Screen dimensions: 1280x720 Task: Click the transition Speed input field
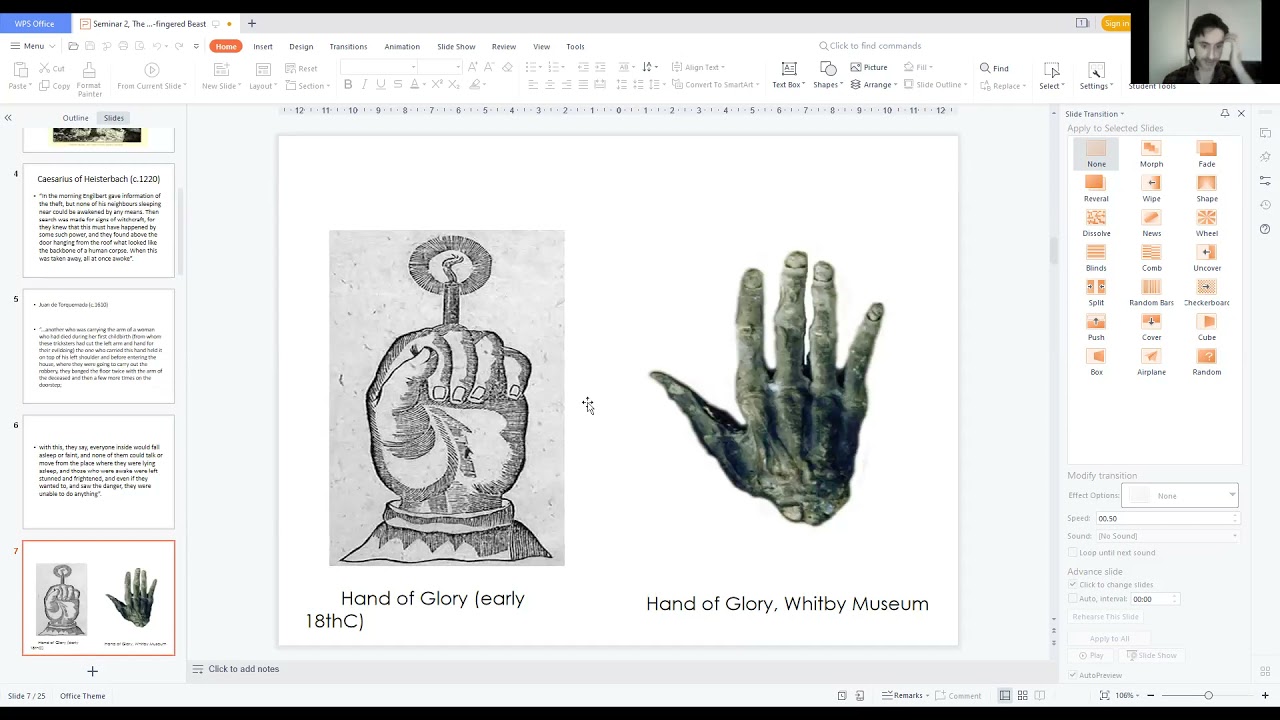coord(1167,518)
